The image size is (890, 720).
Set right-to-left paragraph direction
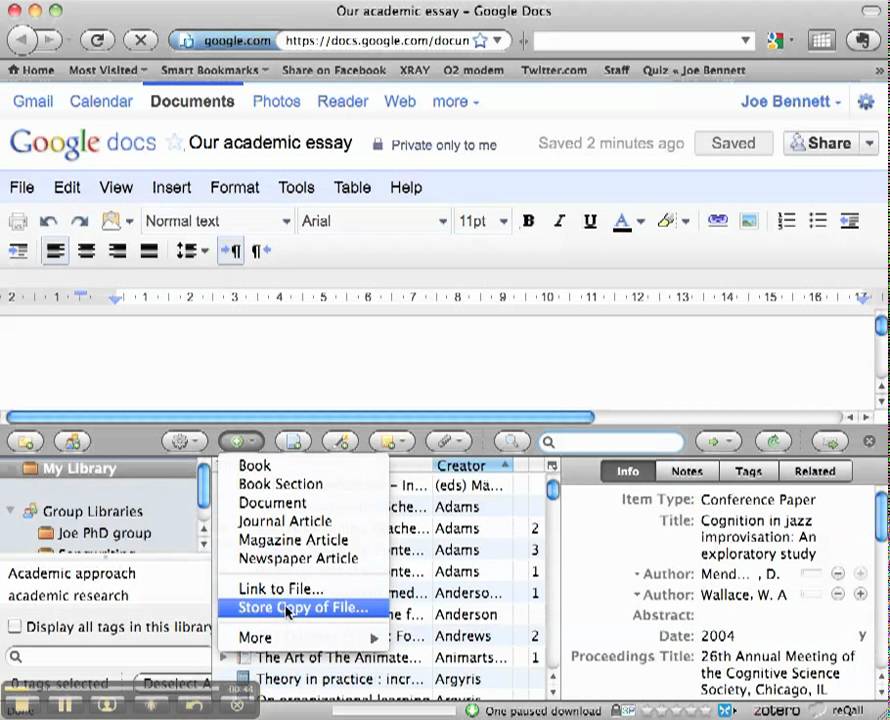coord(261,250)
